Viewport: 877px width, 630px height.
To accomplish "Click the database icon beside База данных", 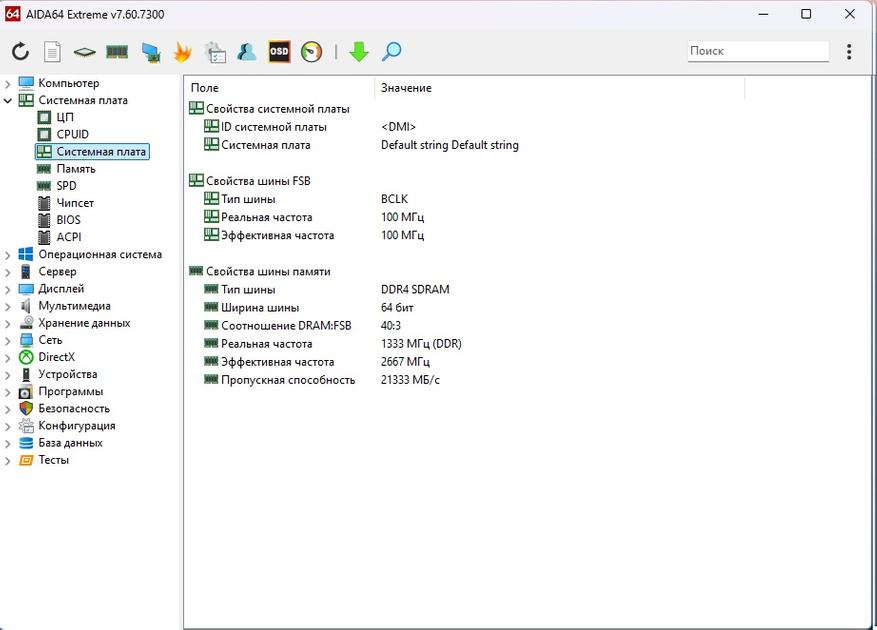I will point(26,443).
